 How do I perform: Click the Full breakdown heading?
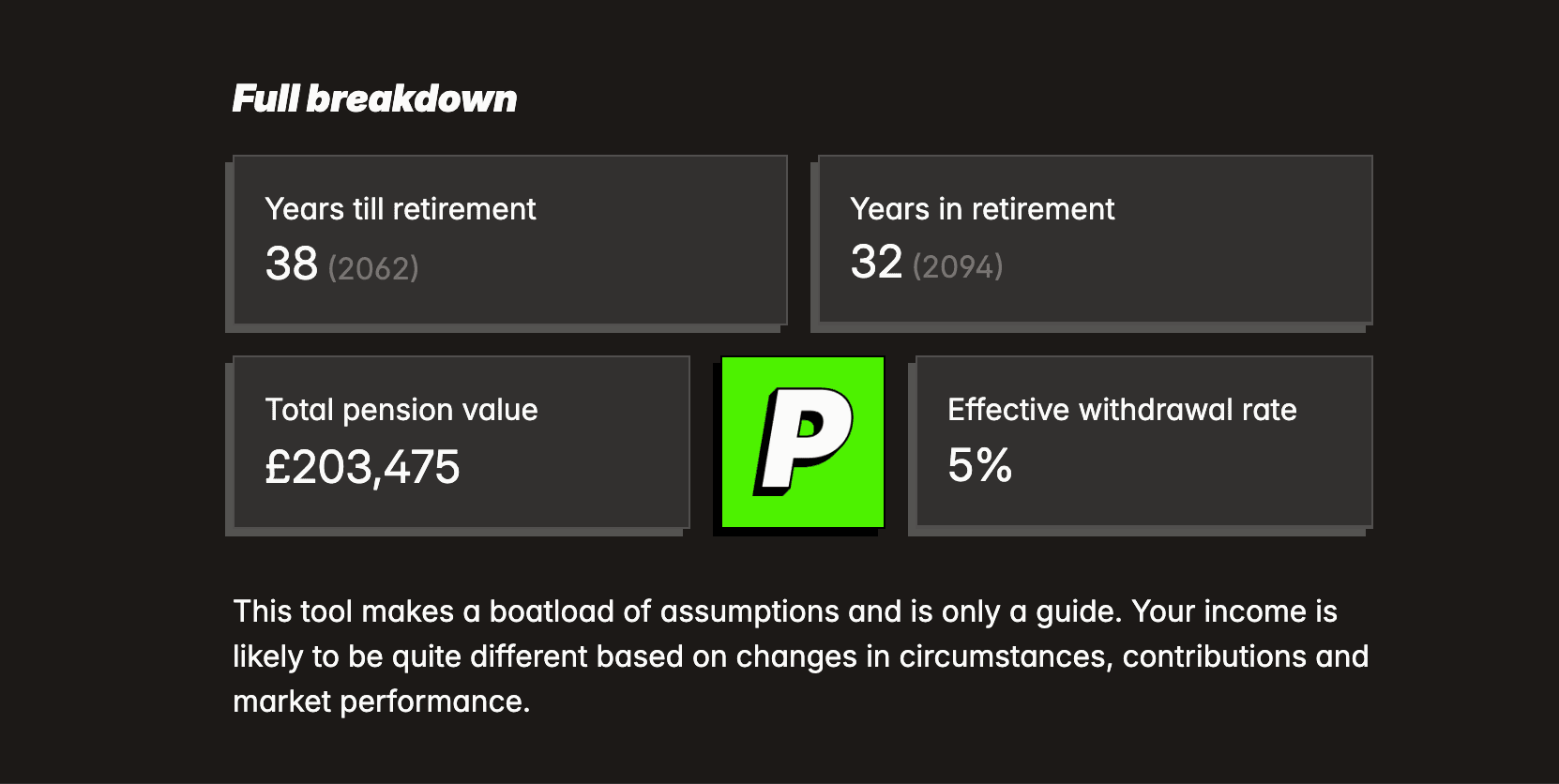tap(374, 98)
